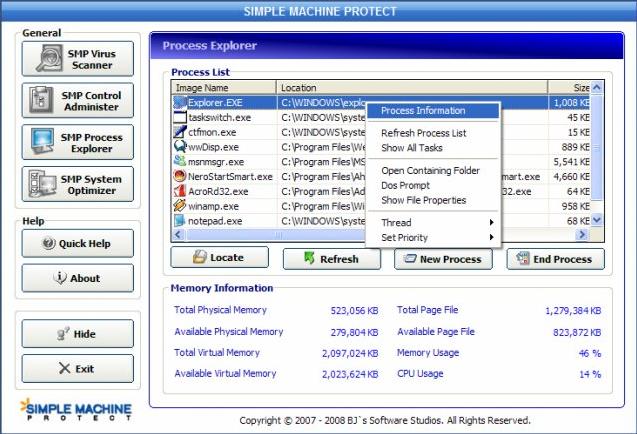Click the Hide button icon

[63, 334]
